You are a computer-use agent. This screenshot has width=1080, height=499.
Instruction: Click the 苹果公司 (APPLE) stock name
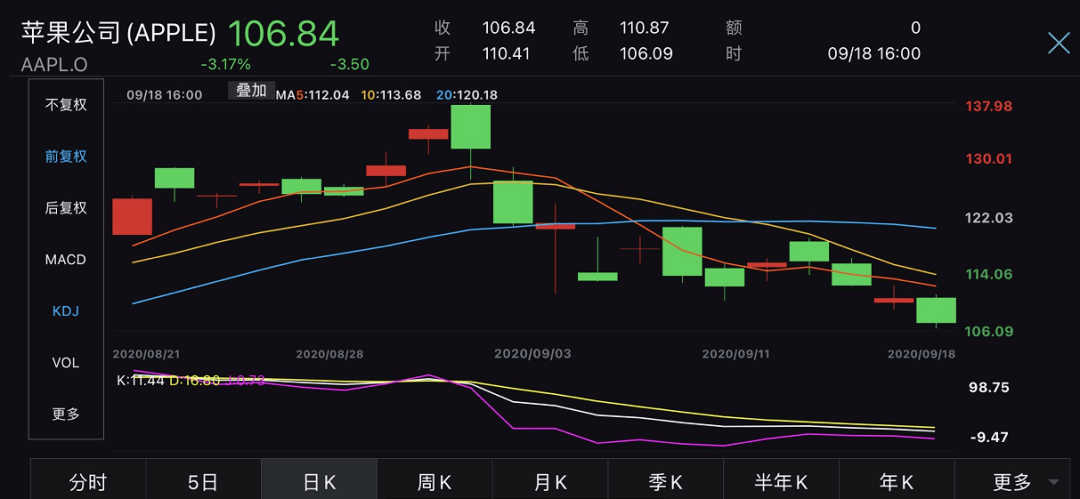coord(118,32)
